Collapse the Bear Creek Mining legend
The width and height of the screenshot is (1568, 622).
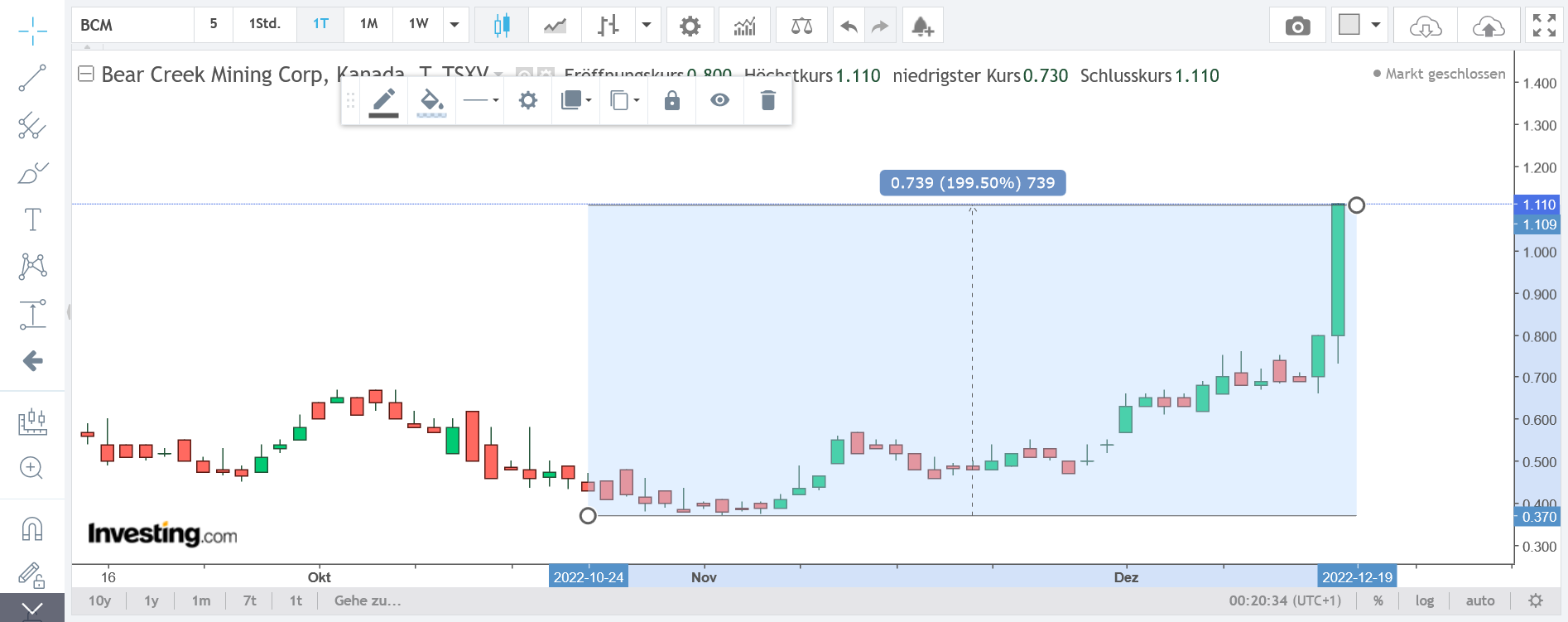(x=86, y=74)
